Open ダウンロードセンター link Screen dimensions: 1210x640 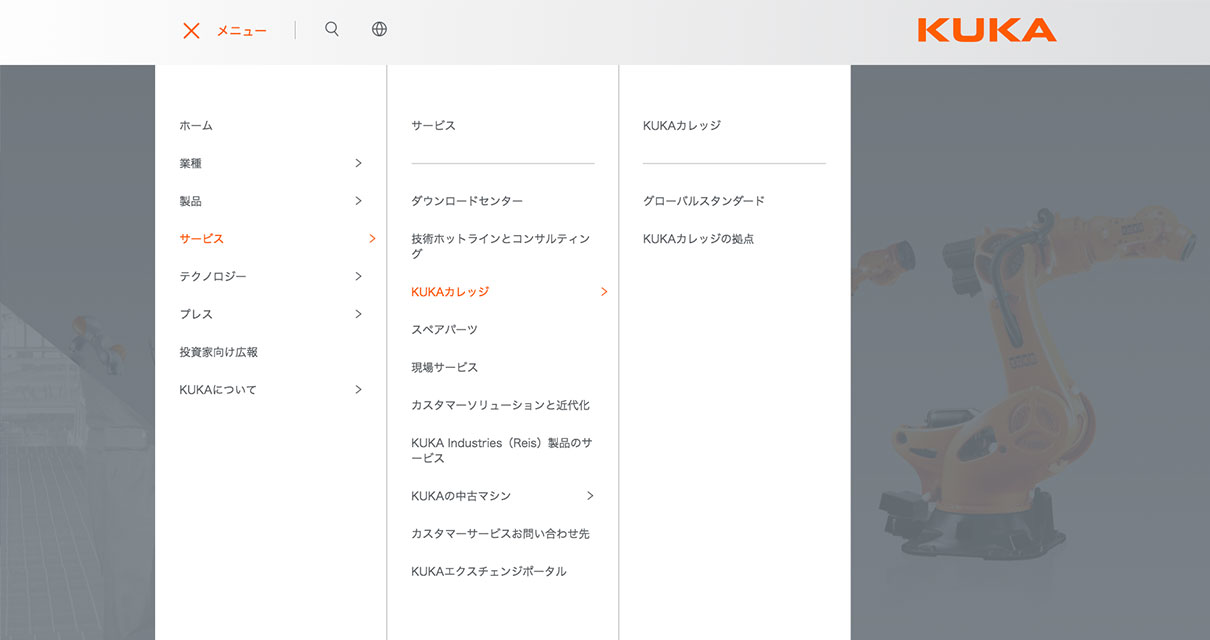coord(467,201)
